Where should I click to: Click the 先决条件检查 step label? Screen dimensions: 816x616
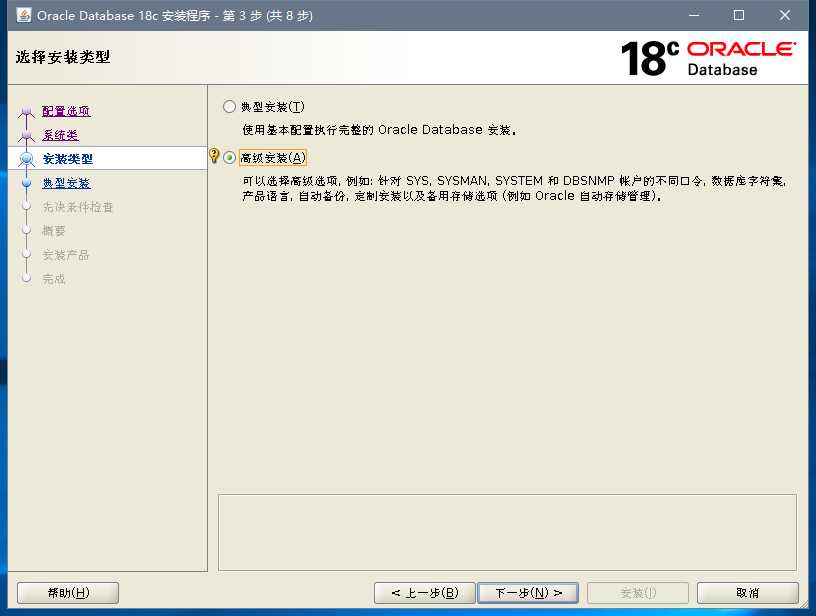78,207
